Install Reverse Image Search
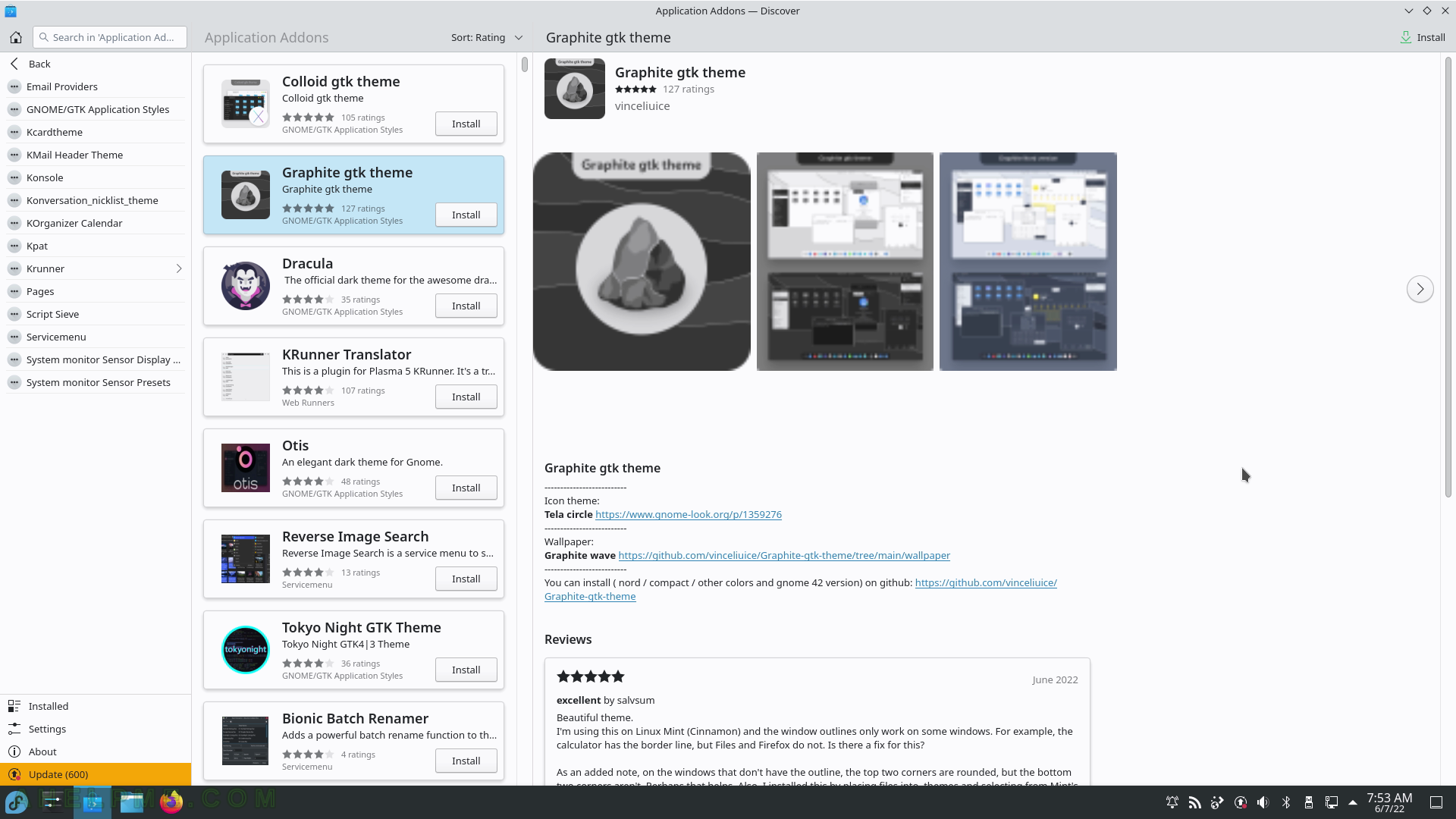The height and width of the screenshot is (819, 1456). (466, 579)
